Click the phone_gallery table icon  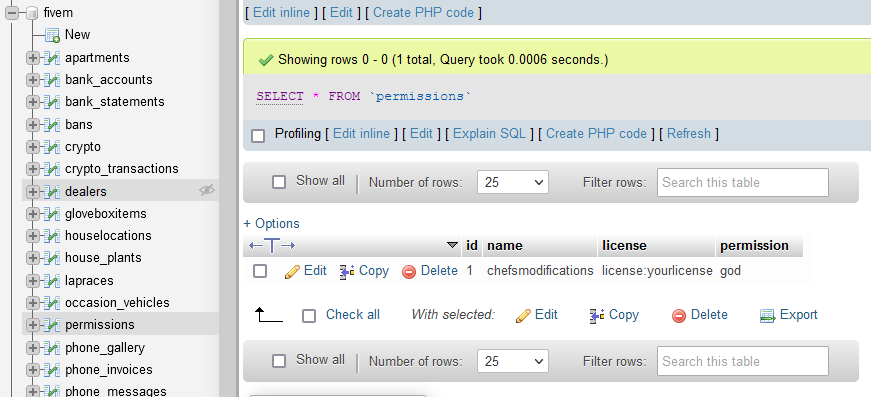(x=52, y=348)
